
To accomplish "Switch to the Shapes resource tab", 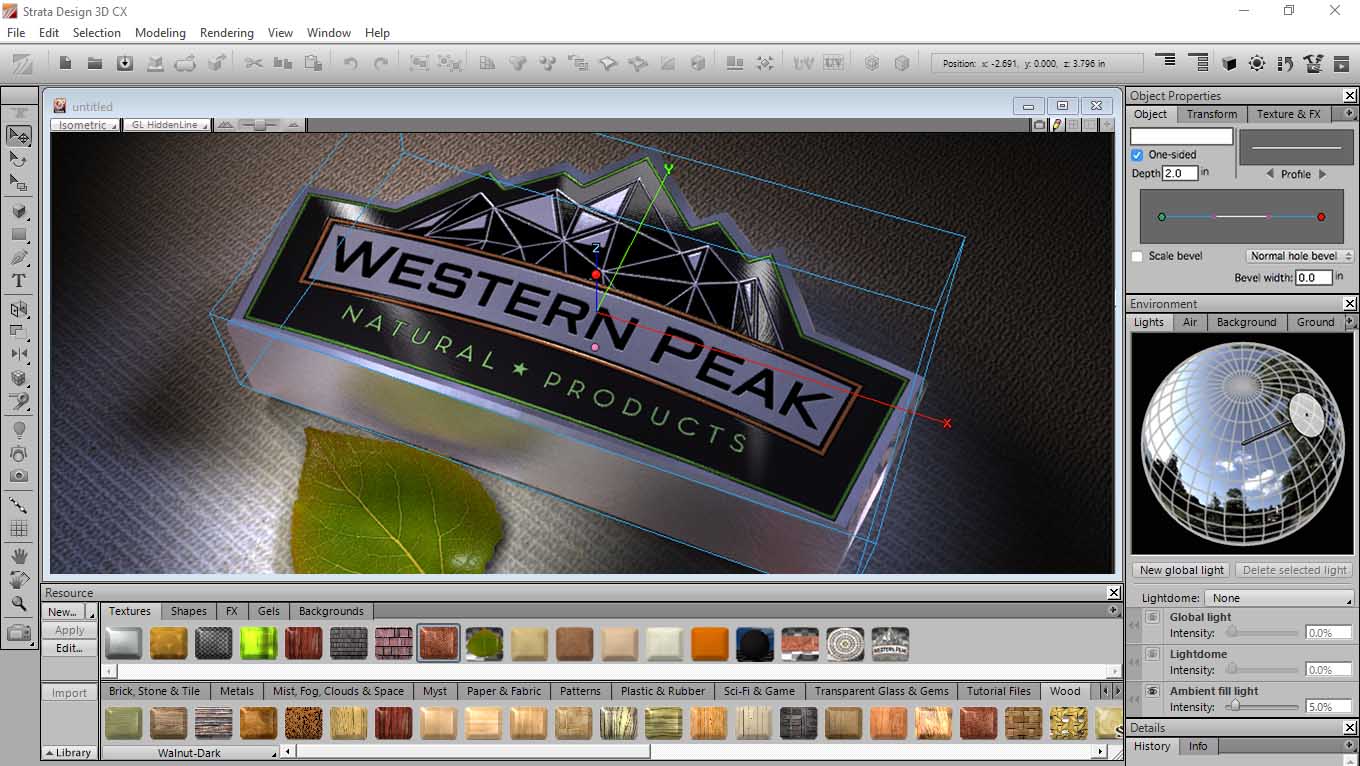I will 188,611.
